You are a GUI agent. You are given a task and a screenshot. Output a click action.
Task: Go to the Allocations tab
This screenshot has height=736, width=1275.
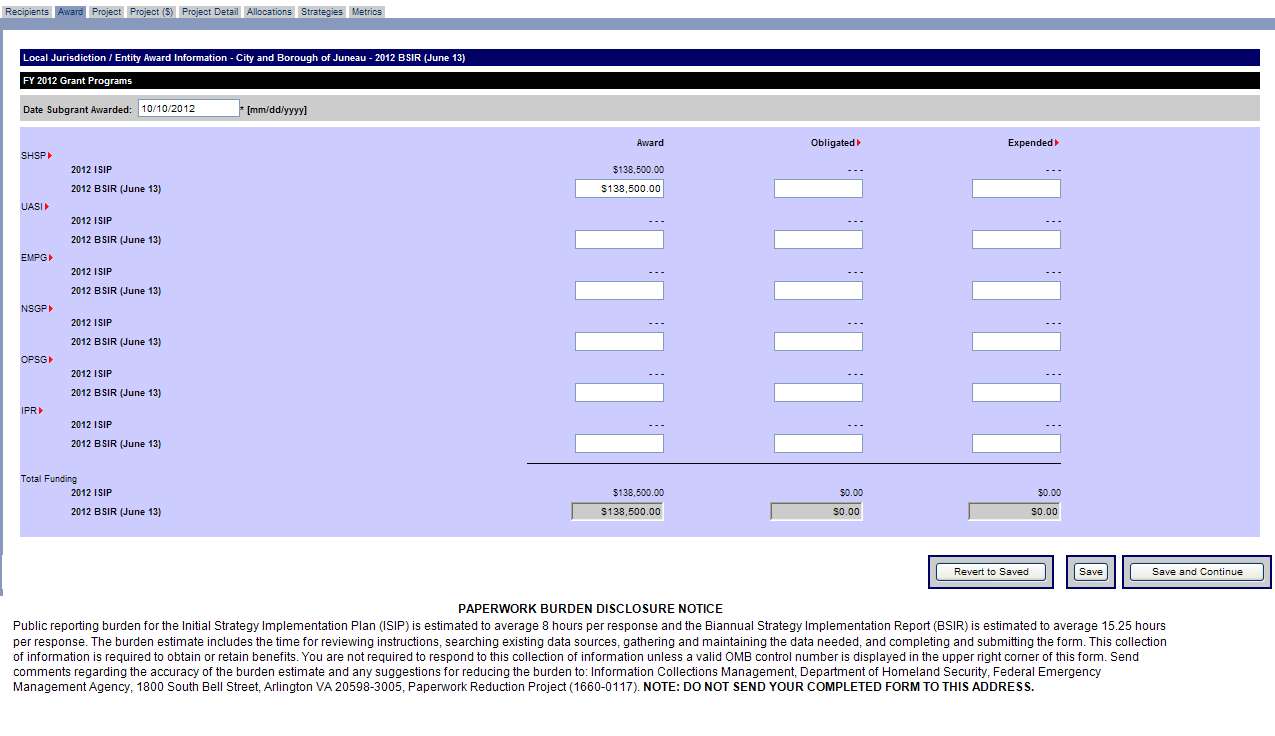point(269,12)
